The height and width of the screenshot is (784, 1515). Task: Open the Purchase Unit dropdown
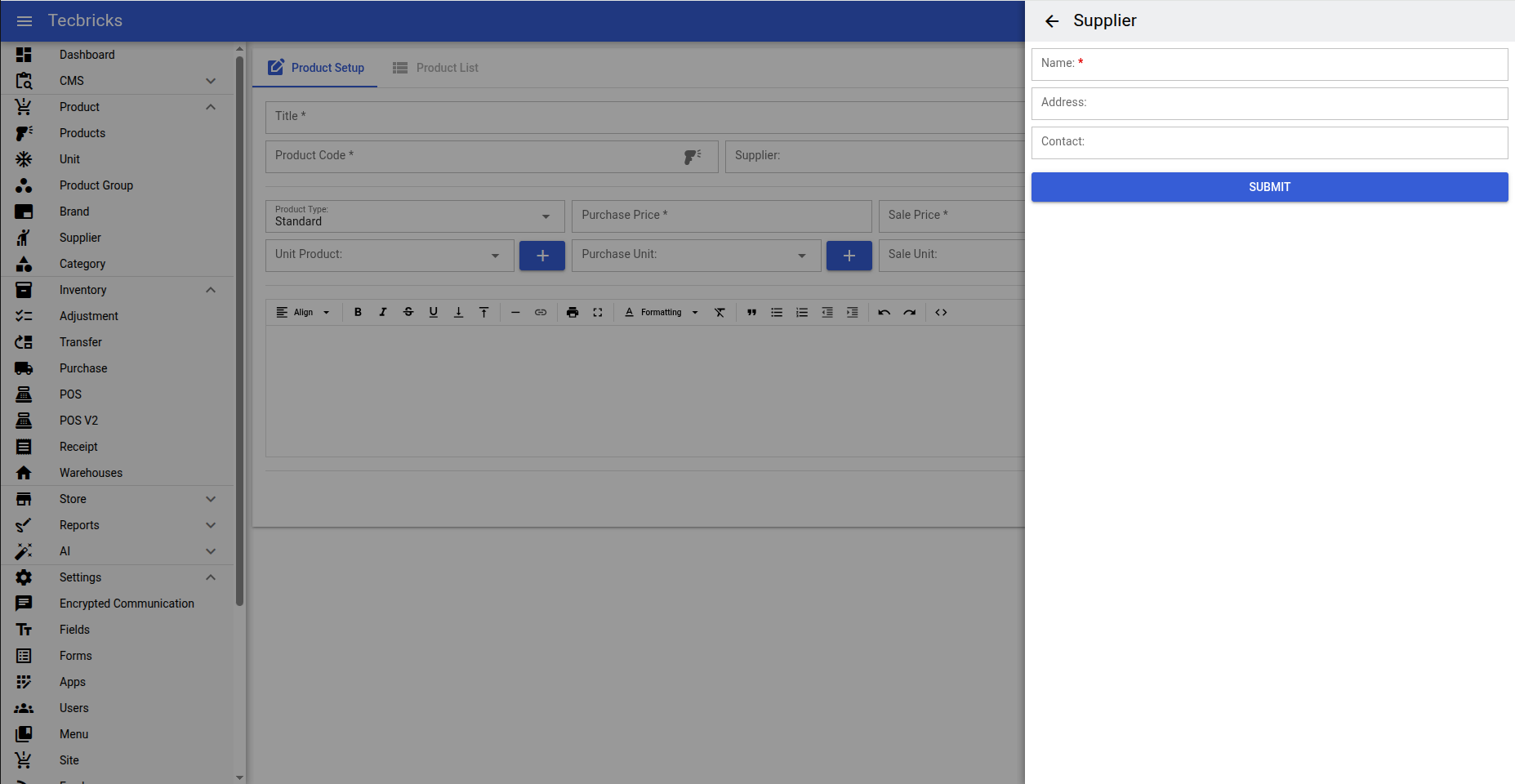(x=697, y=256)
